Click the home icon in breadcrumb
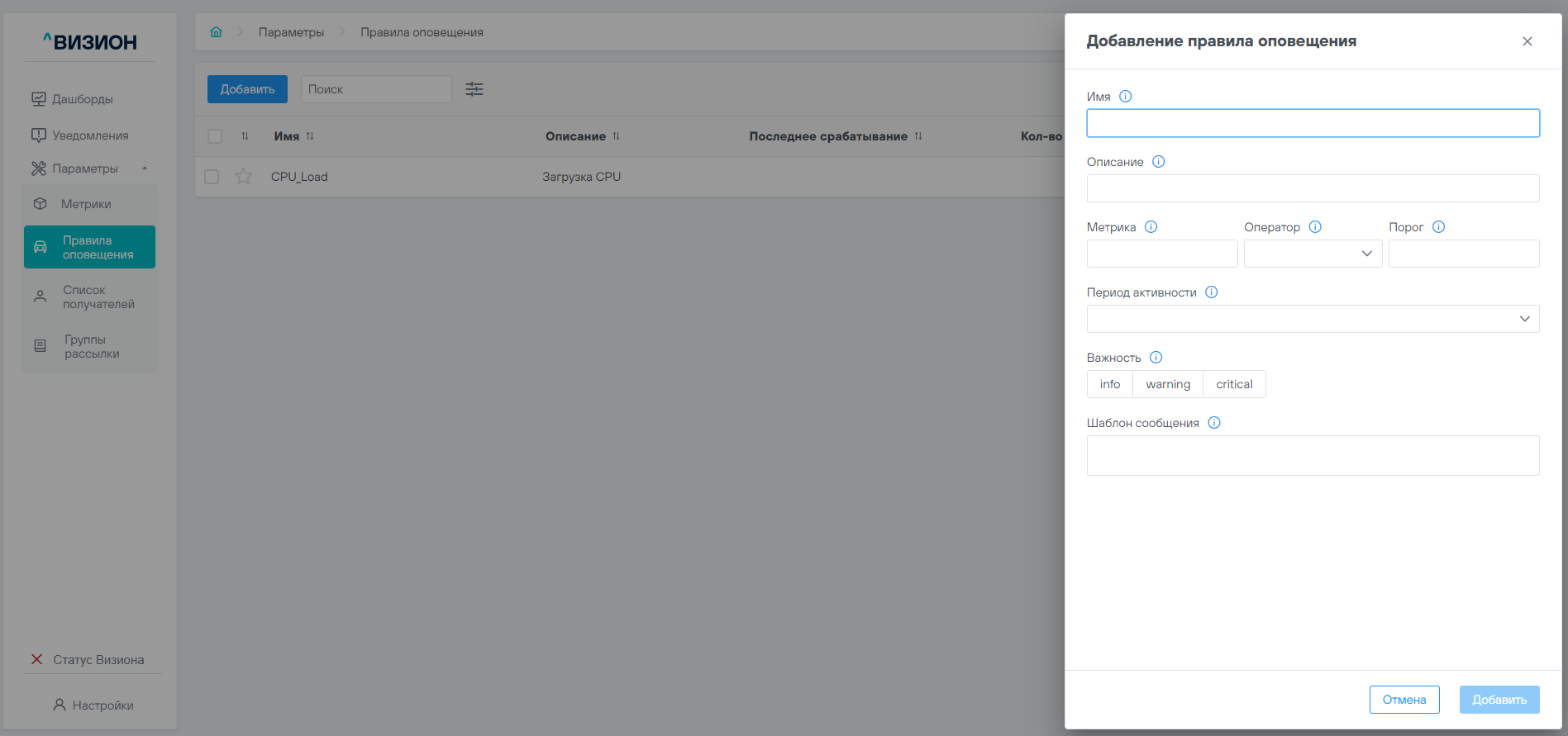The height and width of the screenshot is (736, 1568). pyautogui.click(x=216, y=32)
